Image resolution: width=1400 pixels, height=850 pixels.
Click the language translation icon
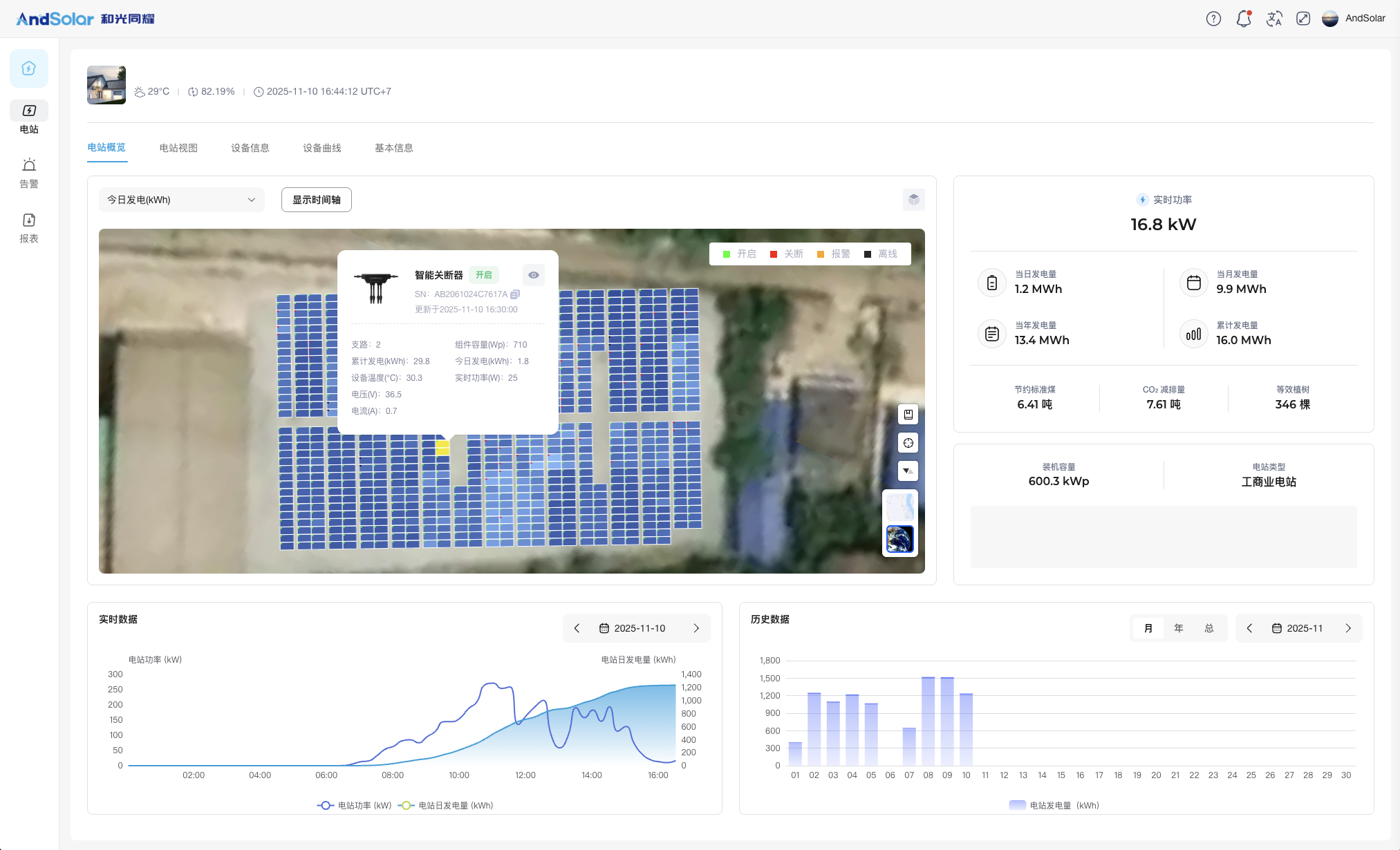click(1273, 19)
